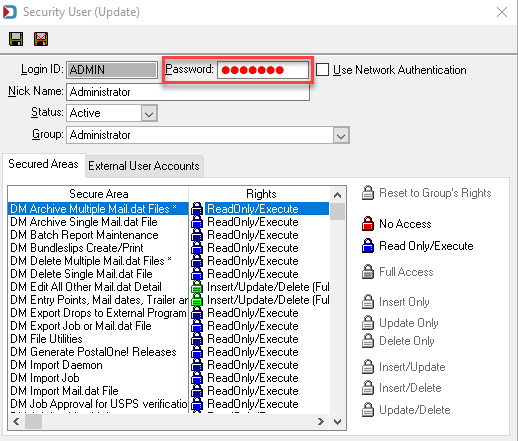
Task: Click into the Nick Name field
Action: click(x=188, y=92)
